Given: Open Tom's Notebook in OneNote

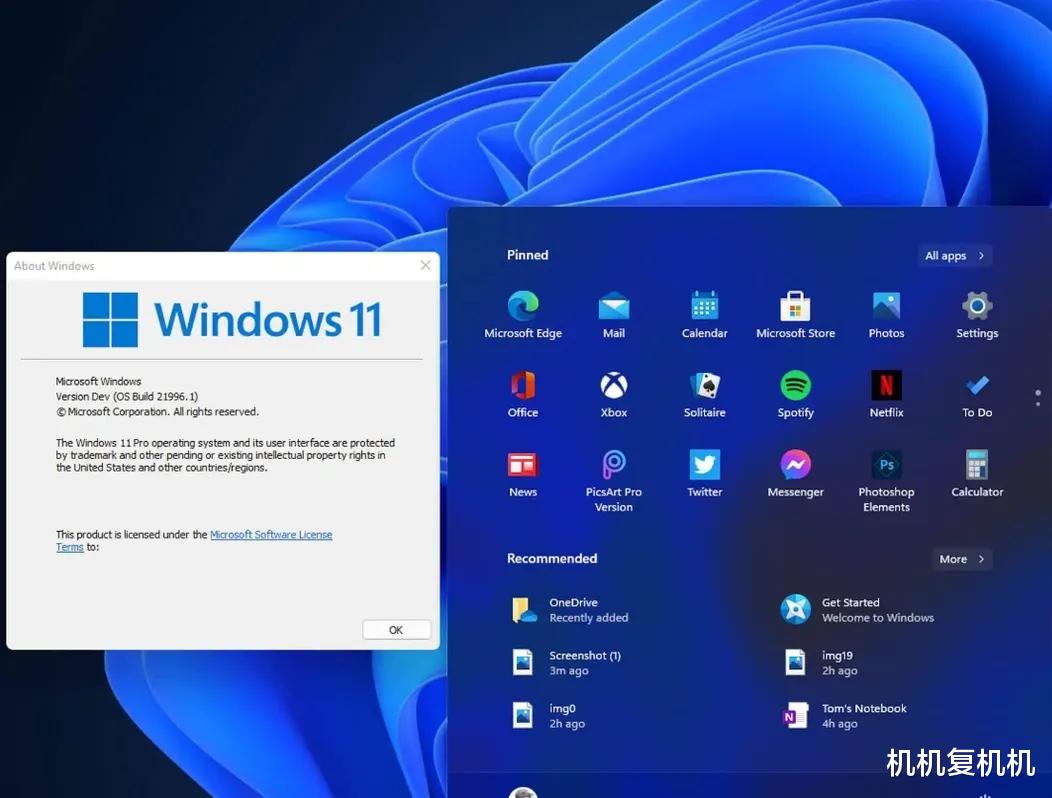Looking at the screenshot, I should 844,715.
